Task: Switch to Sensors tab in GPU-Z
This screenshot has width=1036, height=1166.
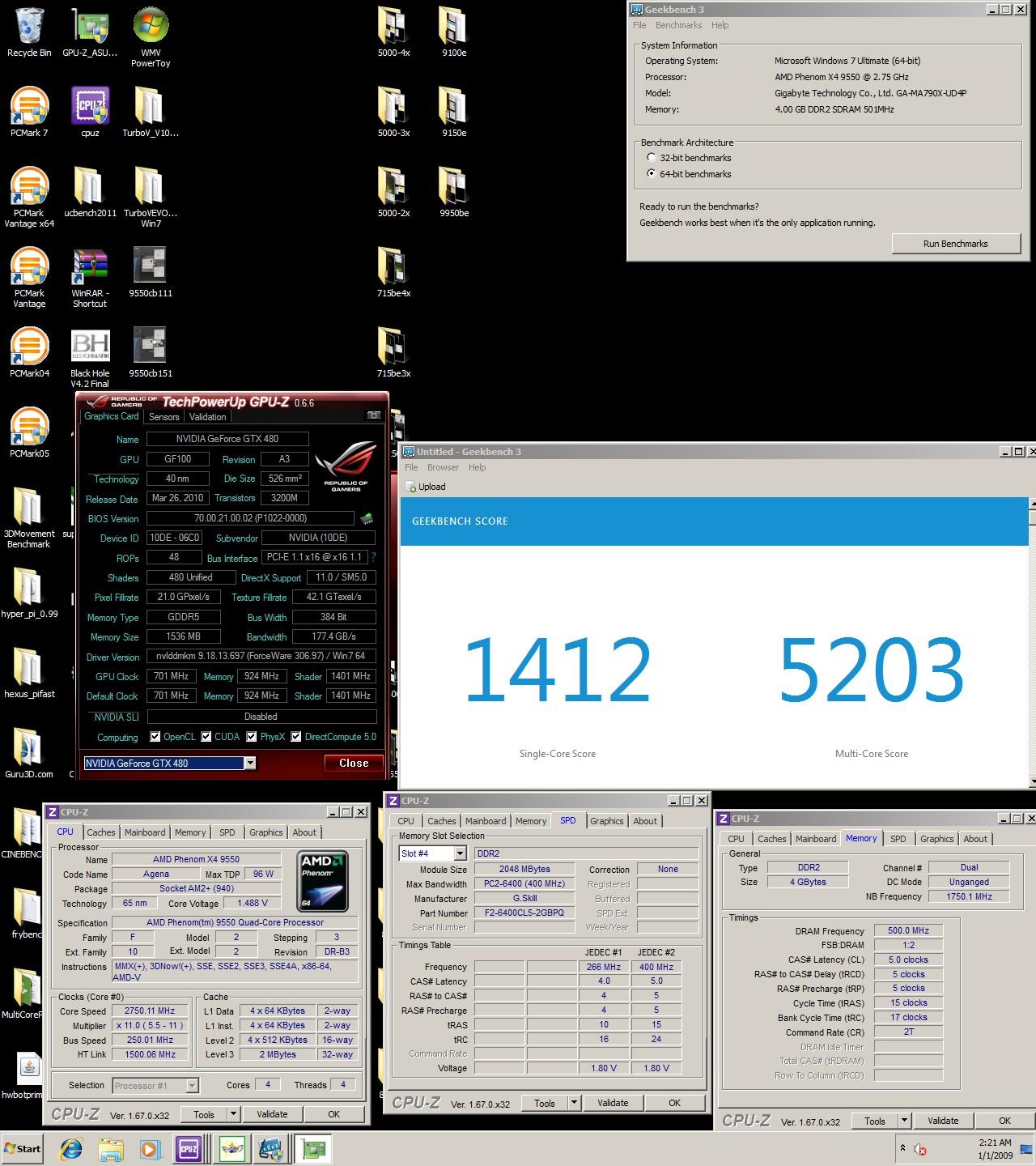Action: coord(163,417)
